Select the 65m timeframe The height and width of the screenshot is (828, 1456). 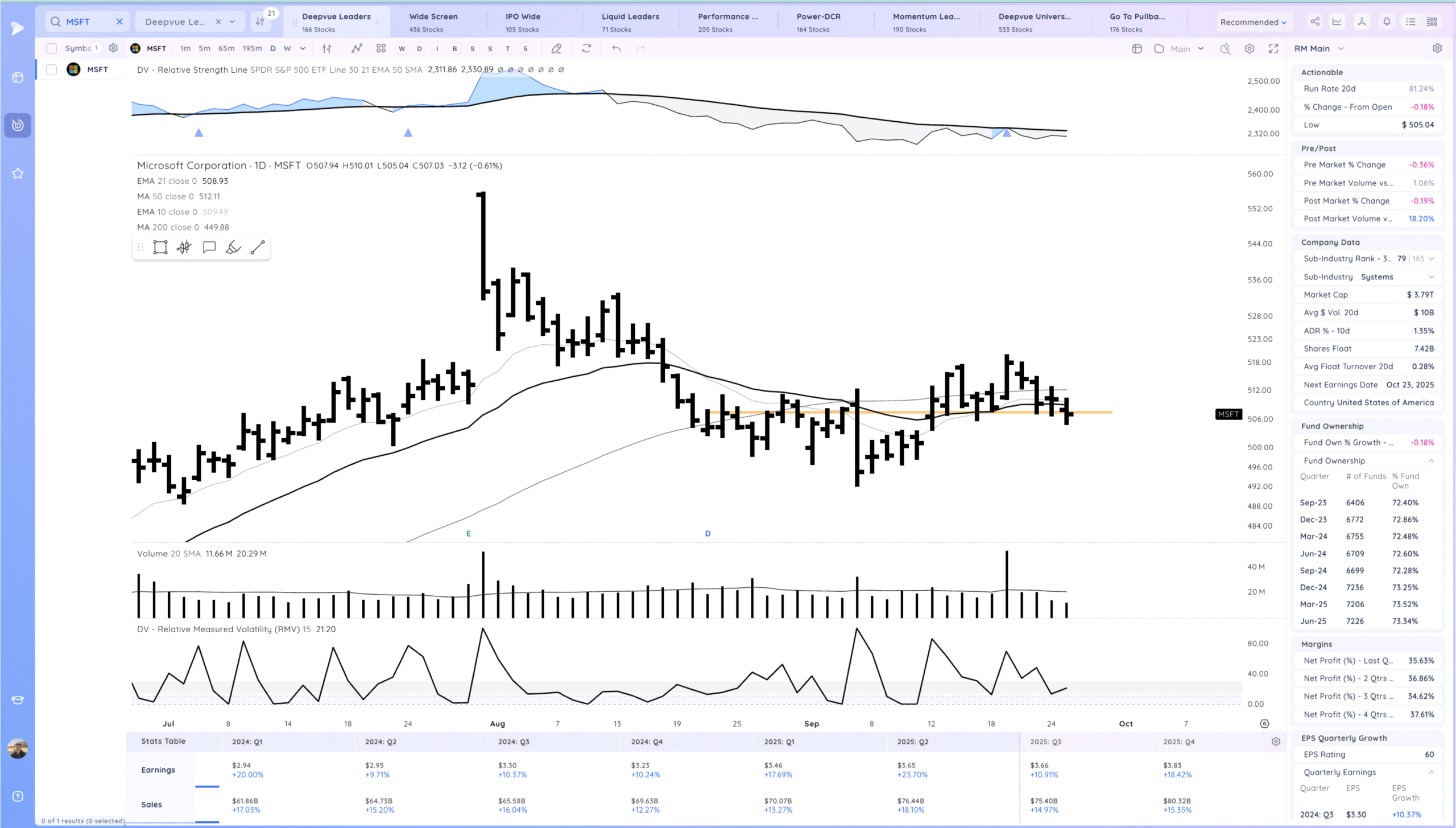[x=226, y=48]
